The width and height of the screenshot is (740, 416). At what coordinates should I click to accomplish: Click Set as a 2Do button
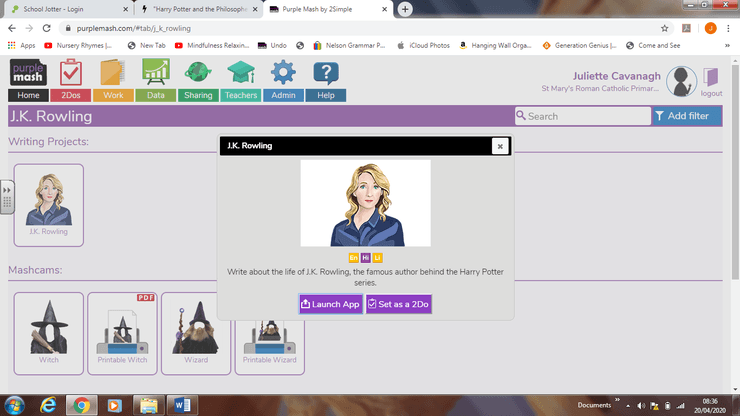pyautogui.click(x=399, y=304)
